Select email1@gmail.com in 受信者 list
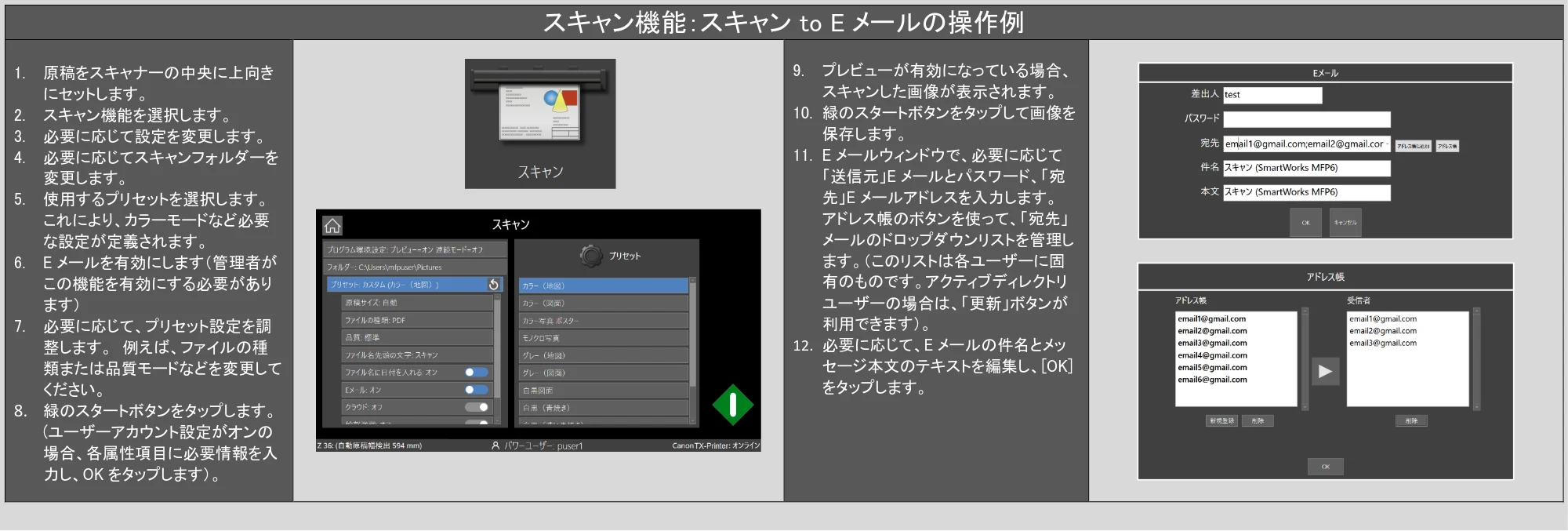 pos(1383,318)
